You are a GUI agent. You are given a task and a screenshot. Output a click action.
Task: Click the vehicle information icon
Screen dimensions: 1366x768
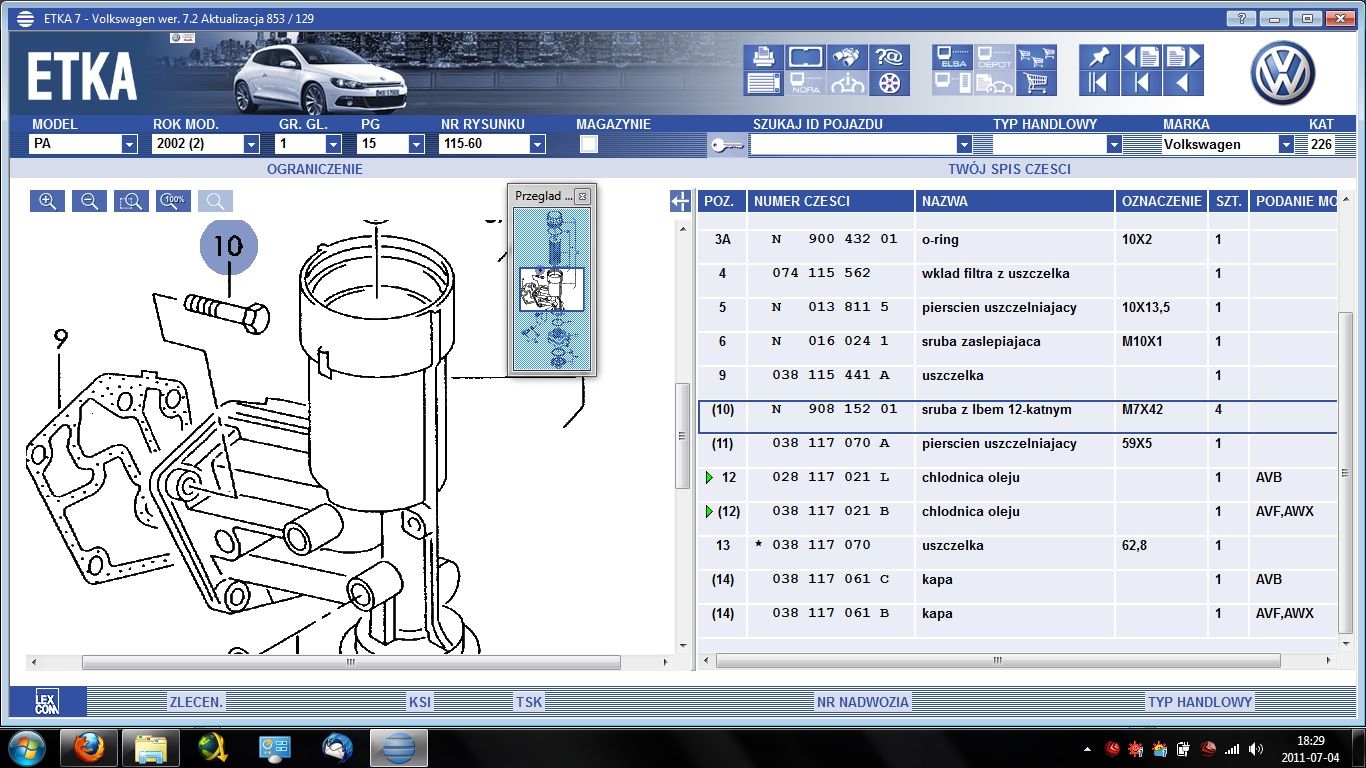(x=847, y=83)
